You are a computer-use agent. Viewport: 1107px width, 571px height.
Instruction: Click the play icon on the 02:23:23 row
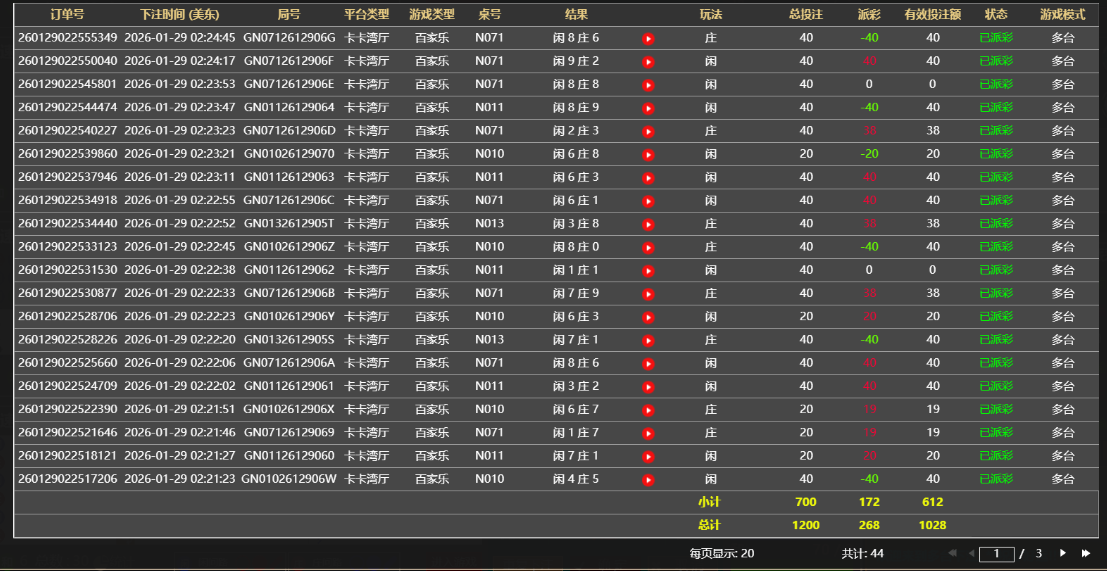(648, 131)
